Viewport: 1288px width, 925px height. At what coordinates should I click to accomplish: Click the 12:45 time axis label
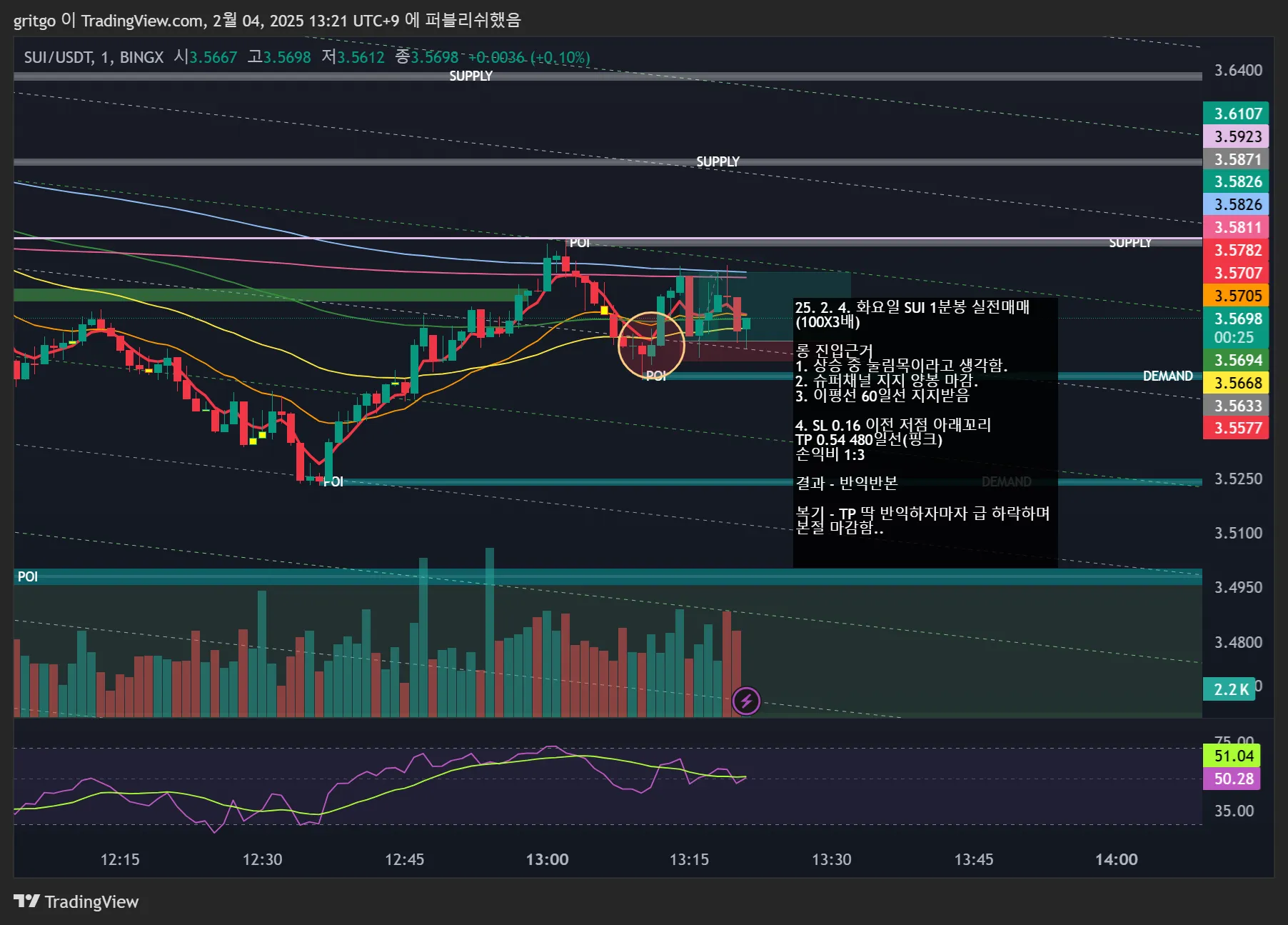click(404, 859)
